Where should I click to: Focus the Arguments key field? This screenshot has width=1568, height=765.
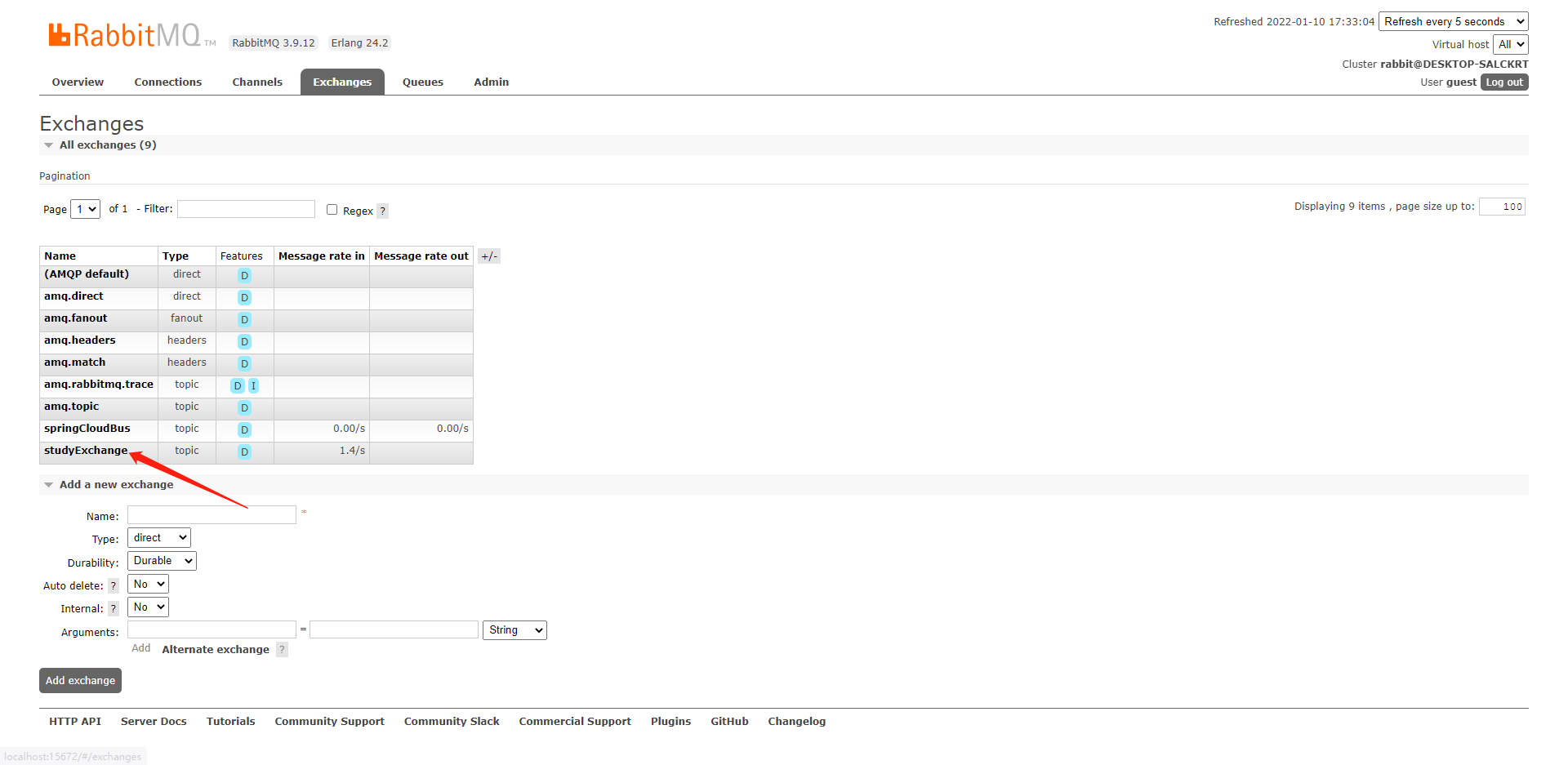click(212, 629)
